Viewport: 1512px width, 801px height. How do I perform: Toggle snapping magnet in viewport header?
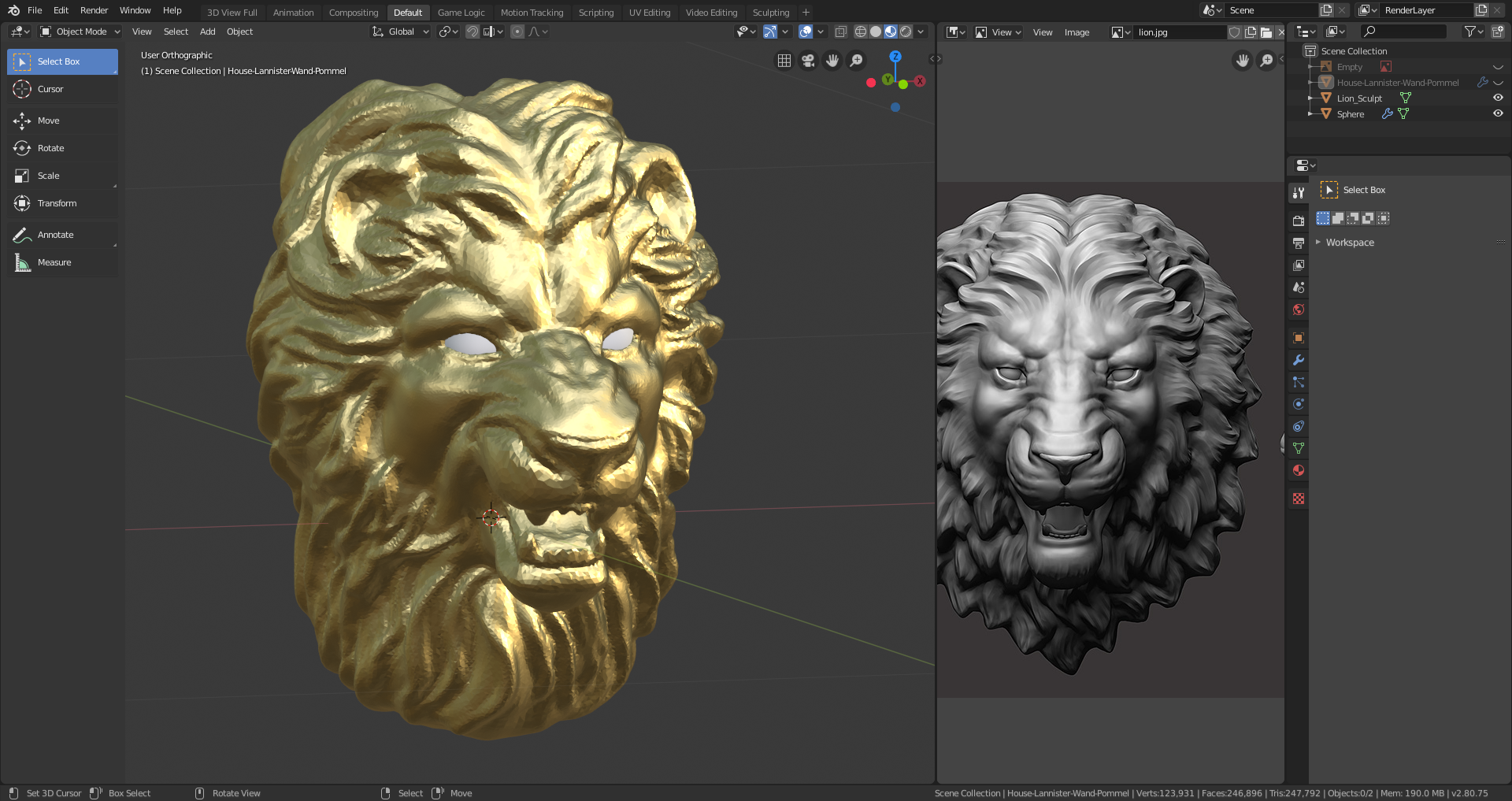[472, 32]
